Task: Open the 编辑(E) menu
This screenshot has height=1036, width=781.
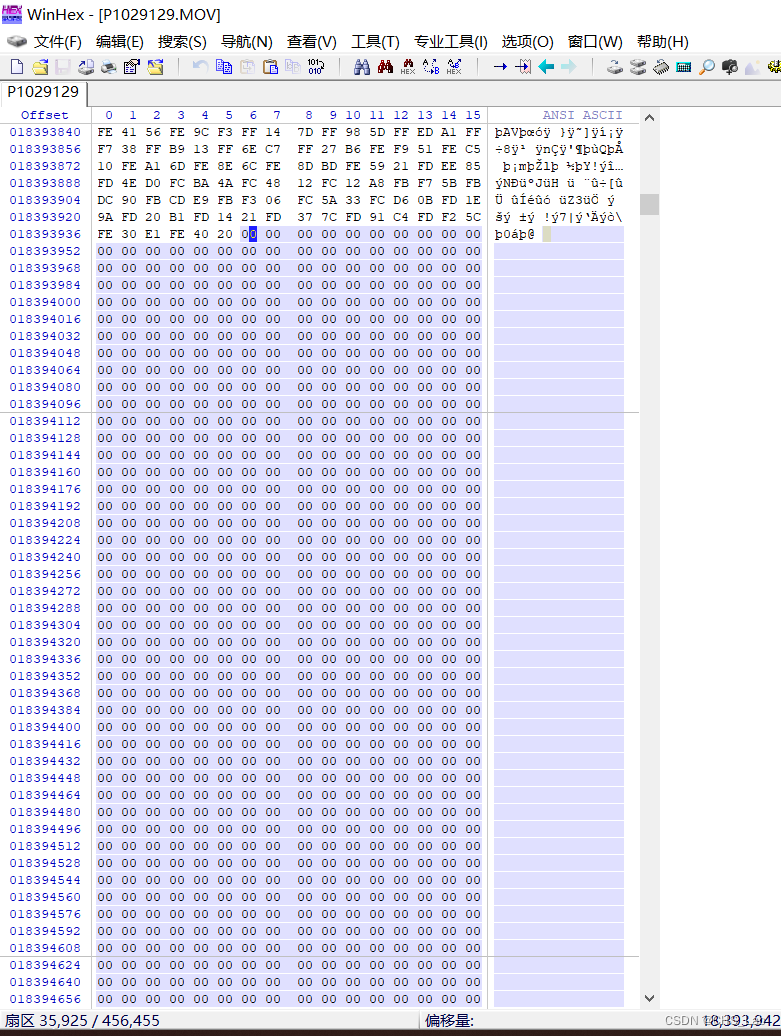Action: point(120,42)
